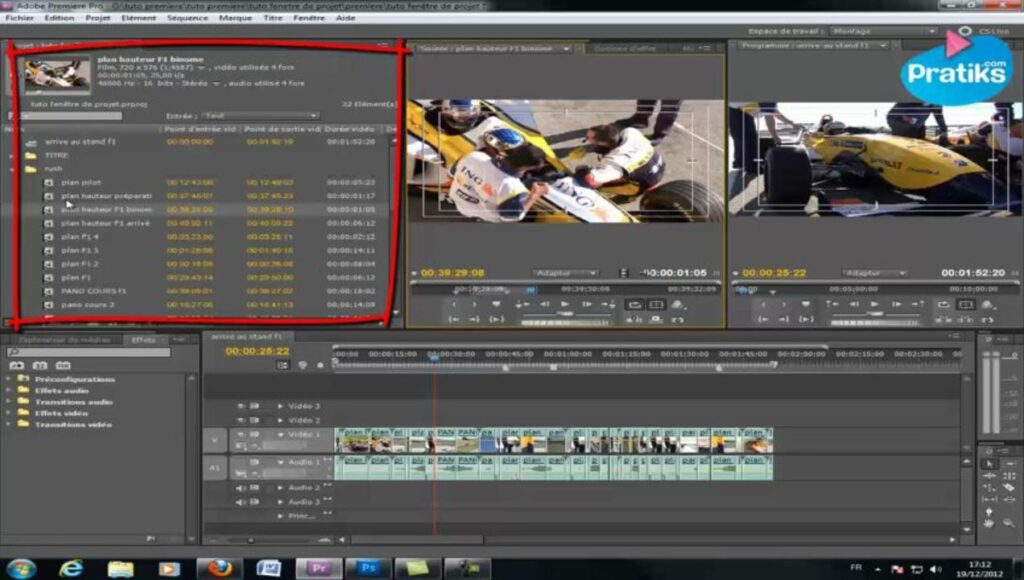Click the sequence icon of arrive au stand f1
The height and width of the screenshot is (580, 1024).
pyautogui.click(x=31, y=142)
